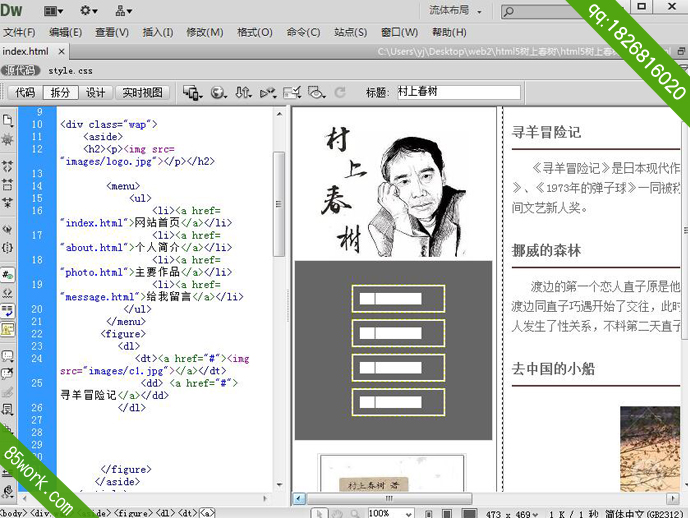The image size is (690, 518).
Task: Click the visual aids eye icon
Action: tap(316, 93)
